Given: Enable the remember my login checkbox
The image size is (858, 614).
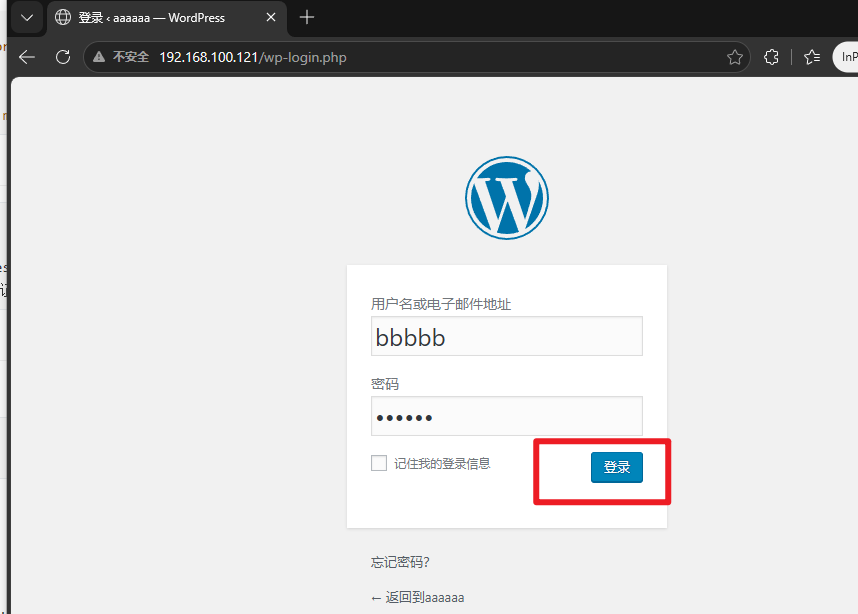Looking at the screenshot, I should pyautogui.click(x=379, y=463).
